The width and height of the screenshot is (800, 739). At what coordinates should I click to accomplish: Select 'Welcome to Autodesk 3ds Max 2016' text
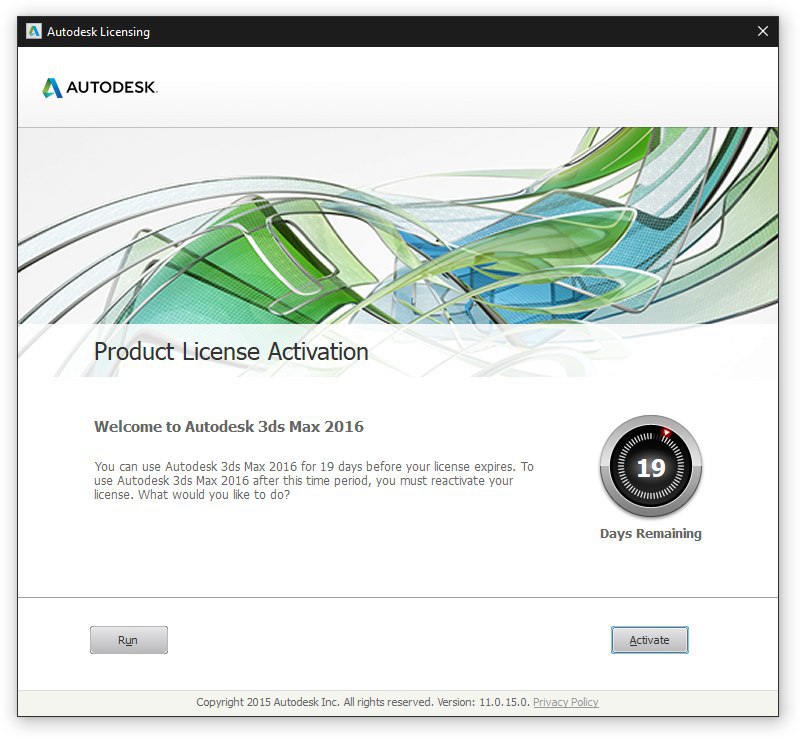(x=229, y=427)
